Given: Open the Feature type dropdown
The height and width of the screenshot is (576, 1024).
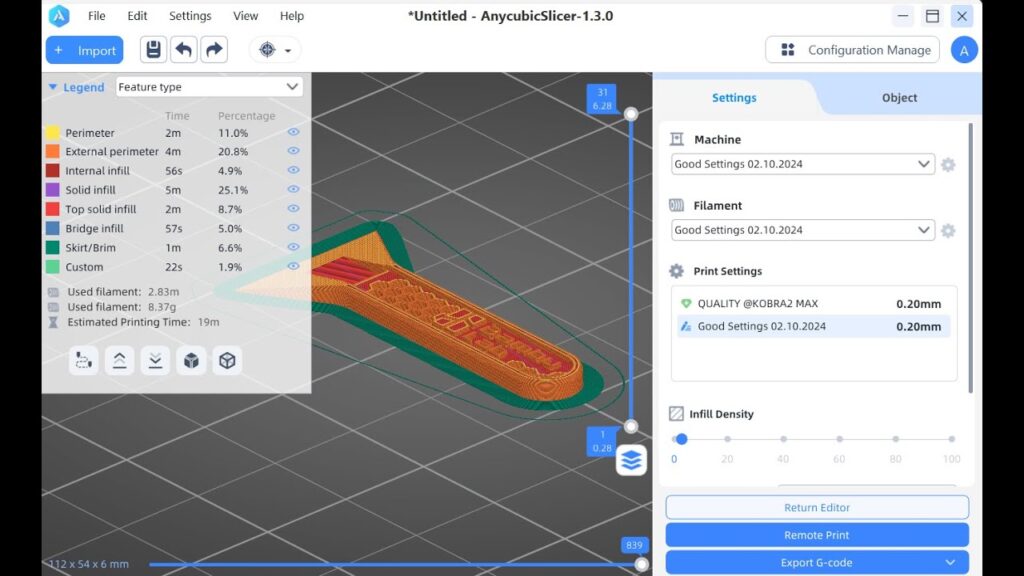Looking at the screenshot, I should coord(209,87).
